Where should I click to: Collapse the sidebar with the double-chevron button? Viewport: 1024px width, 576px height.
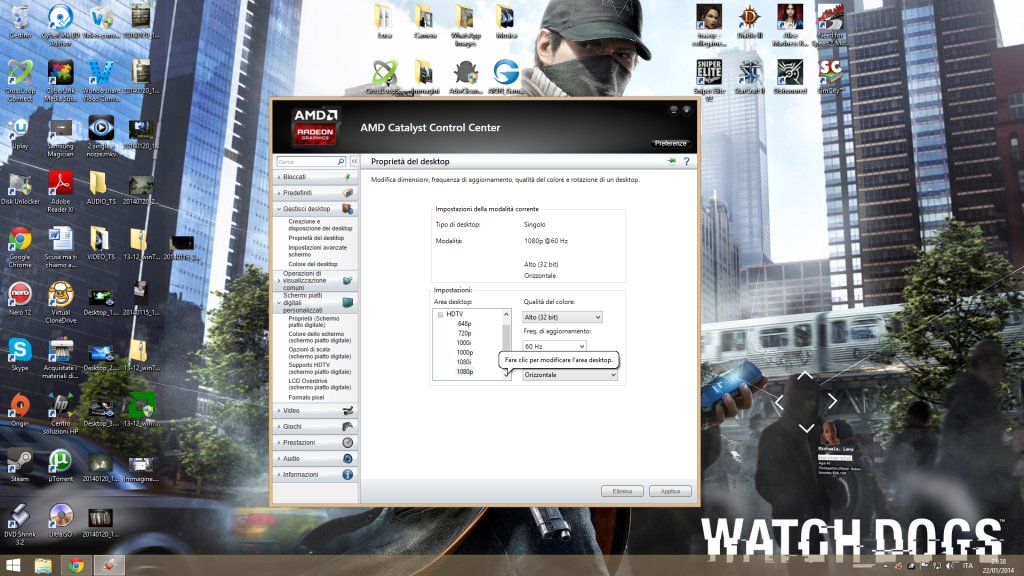click(354, 161)
